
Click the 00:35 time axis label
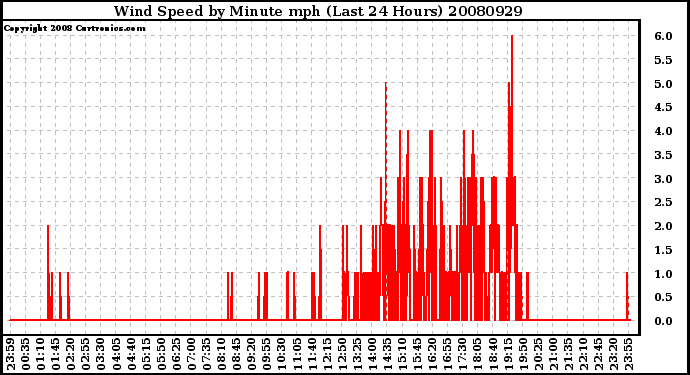(26, 354)
